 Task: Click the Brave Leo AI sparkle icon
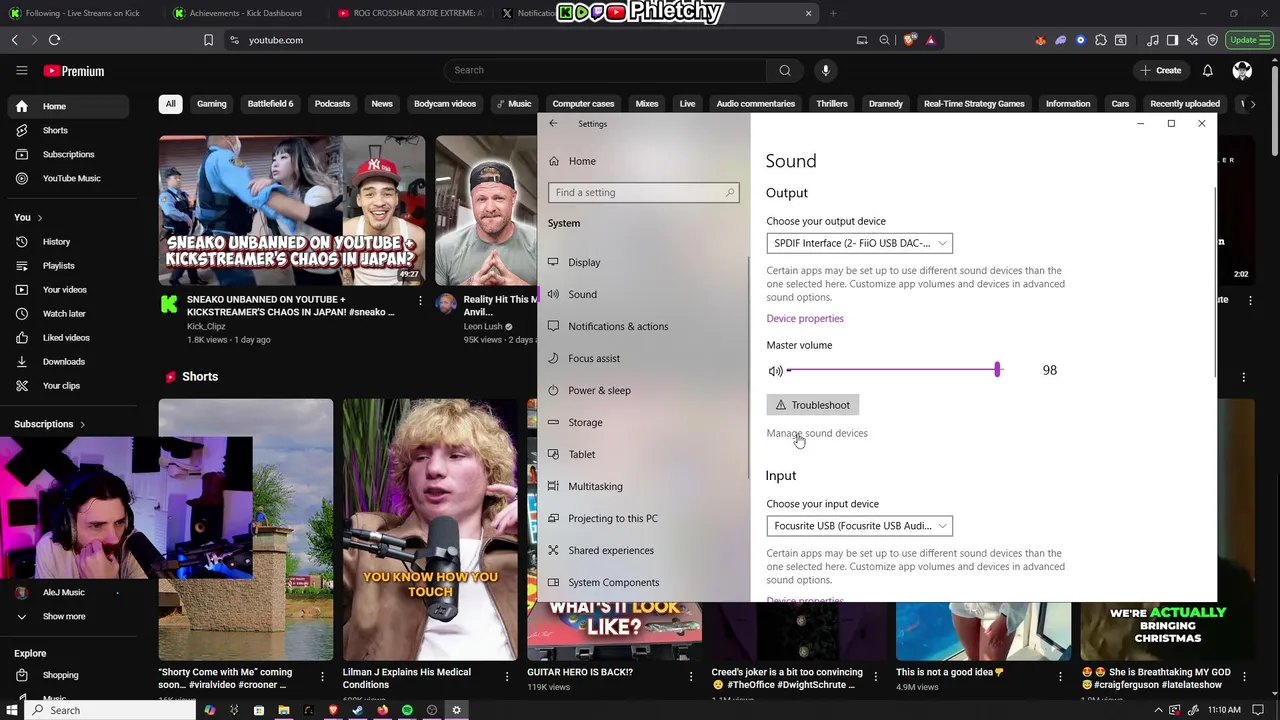tap(1193, 40)
